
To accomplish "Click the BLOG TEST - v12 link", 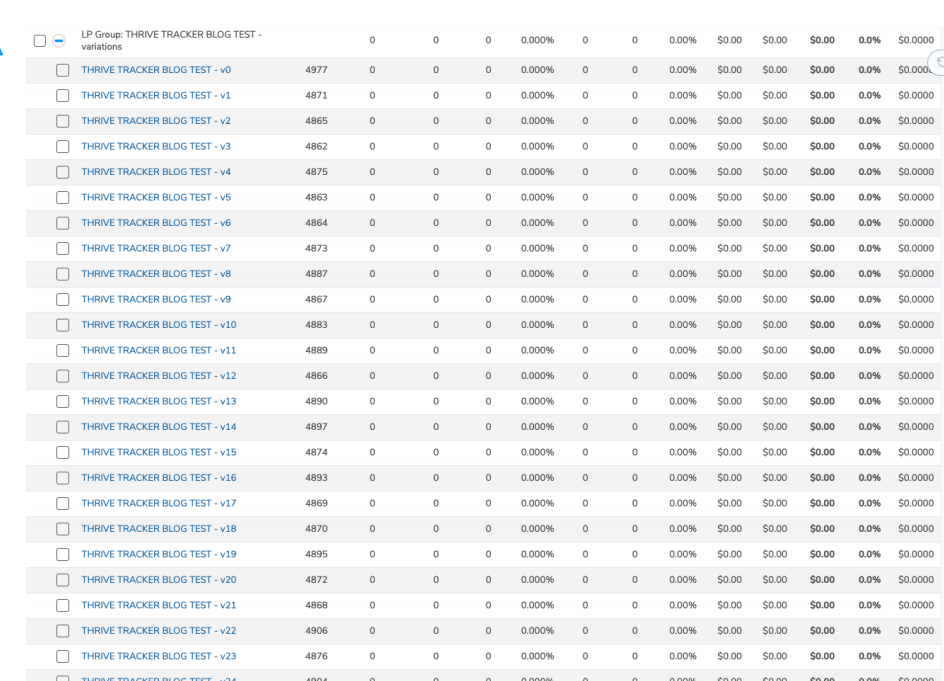I will 159,376.
